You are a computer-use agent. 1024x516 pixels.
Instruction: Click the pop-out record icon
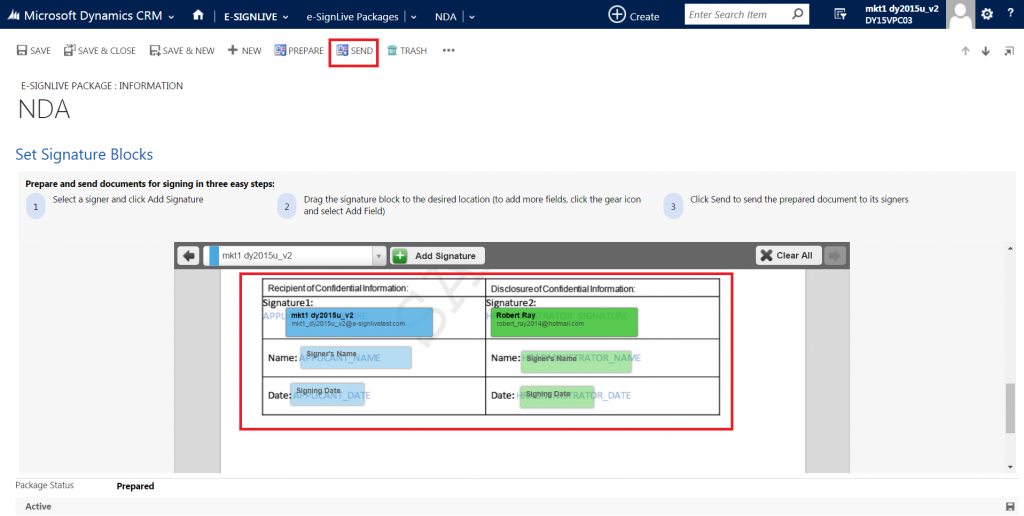(1009, 51)
